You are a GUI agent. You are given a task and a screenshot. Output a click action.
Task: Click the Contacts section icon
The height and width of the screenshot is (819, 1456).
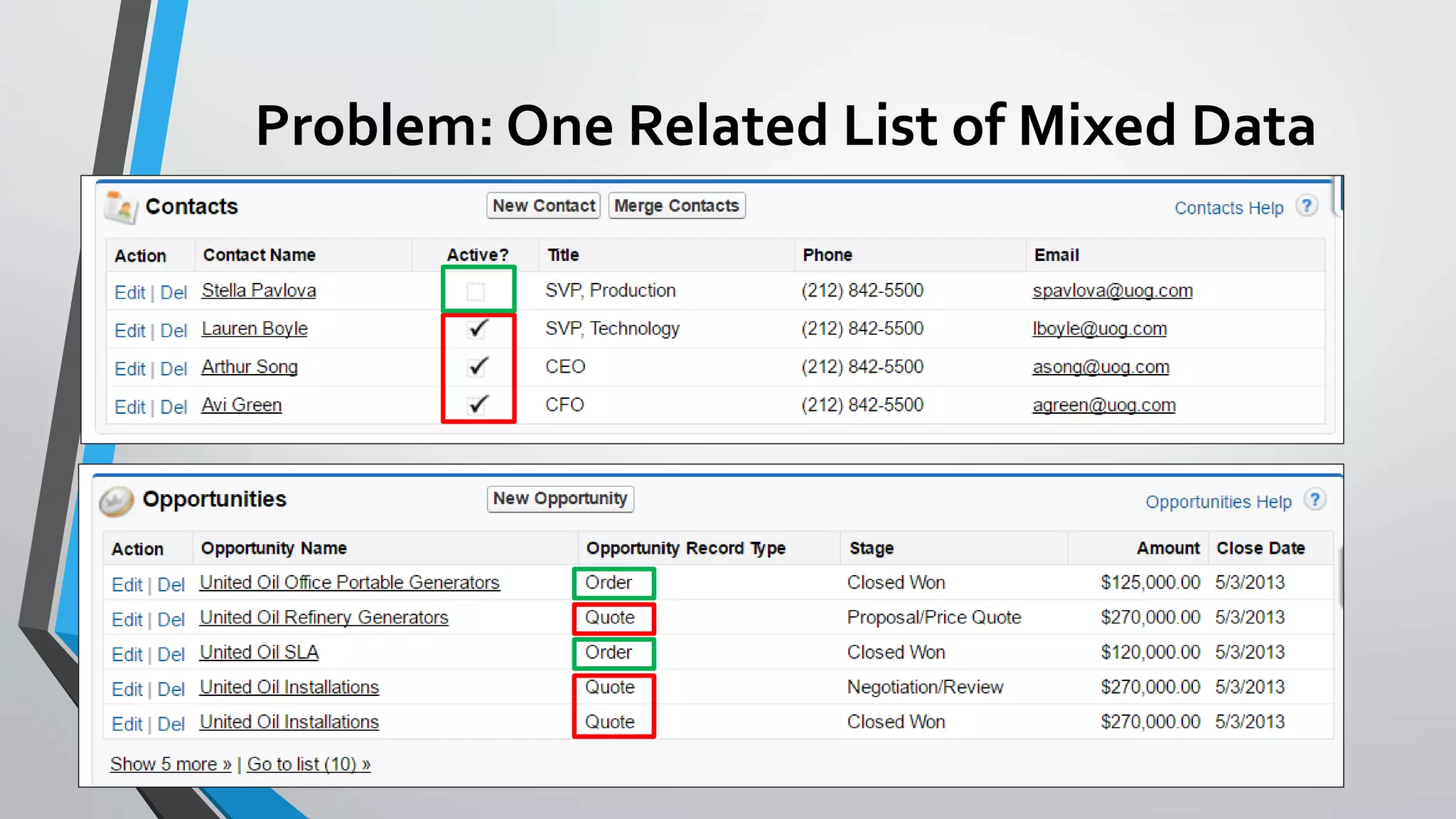pos(120,207)
